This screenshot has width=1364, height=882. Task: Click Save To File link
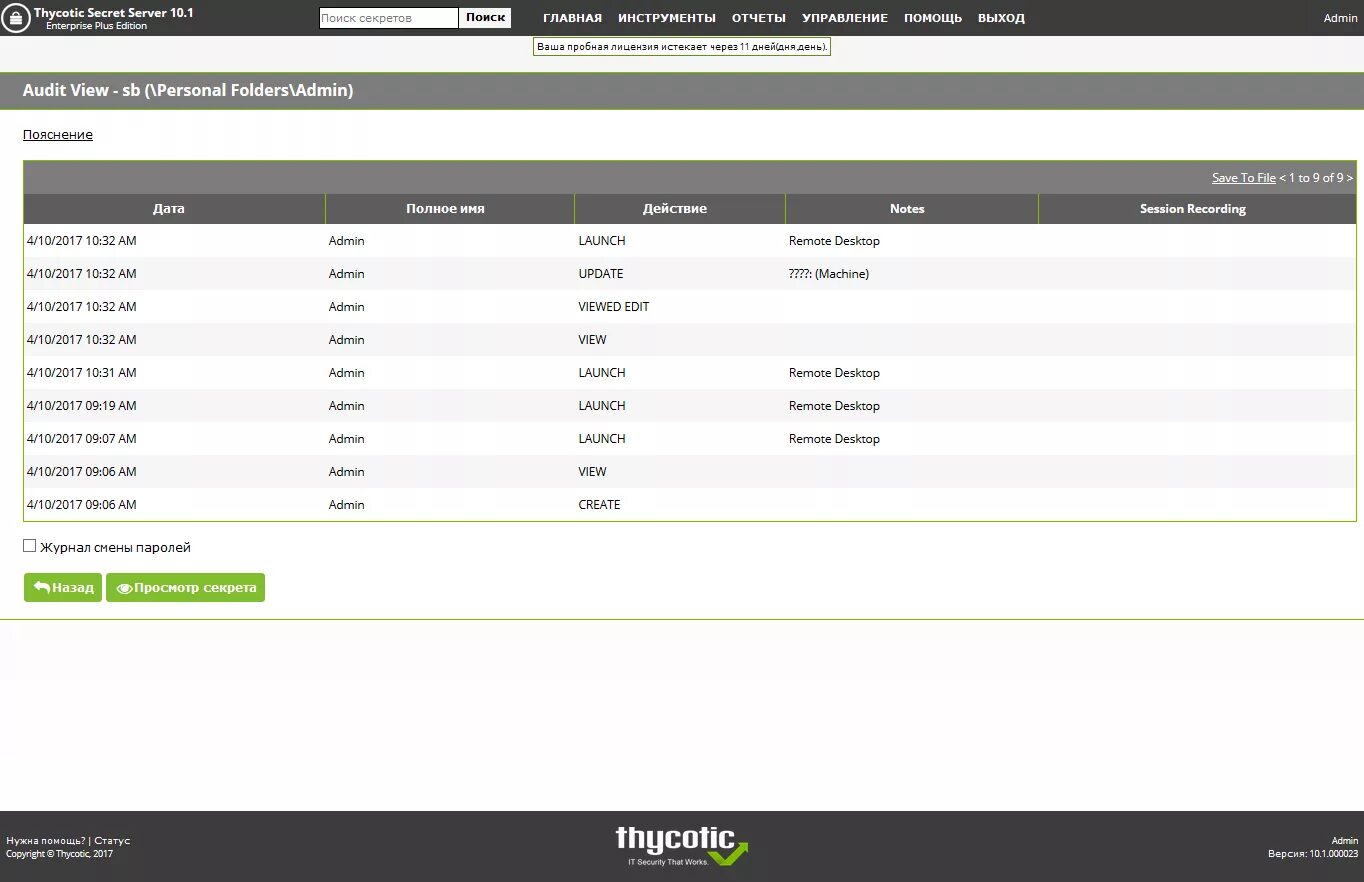[1244, 178]
